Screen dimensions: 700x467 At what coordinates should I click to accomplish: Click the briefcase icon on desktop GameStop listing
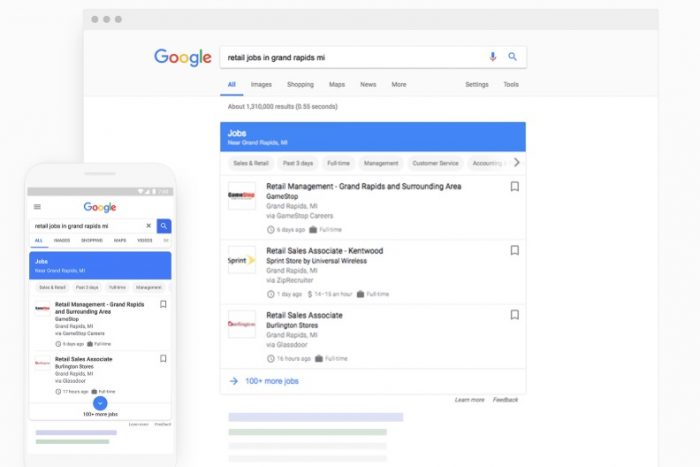(x=312, y=229)
